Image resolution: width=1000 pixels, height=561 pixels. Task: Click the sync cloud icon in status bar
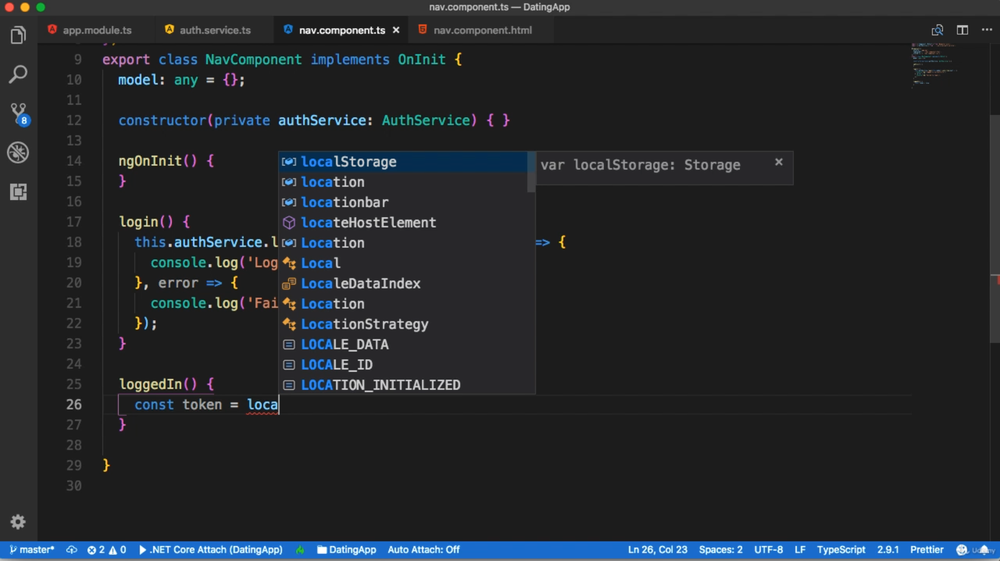click(x=71, y=550)
